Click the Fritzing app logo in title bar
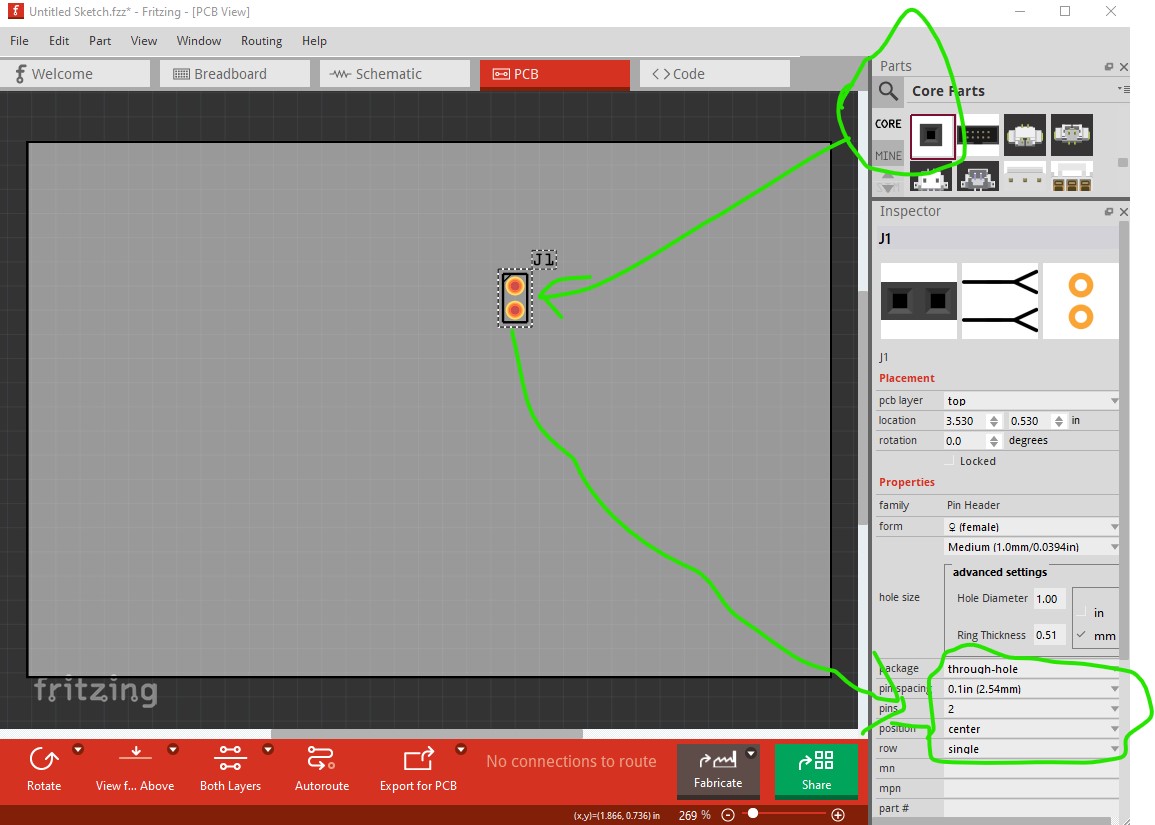 [15, 11]
